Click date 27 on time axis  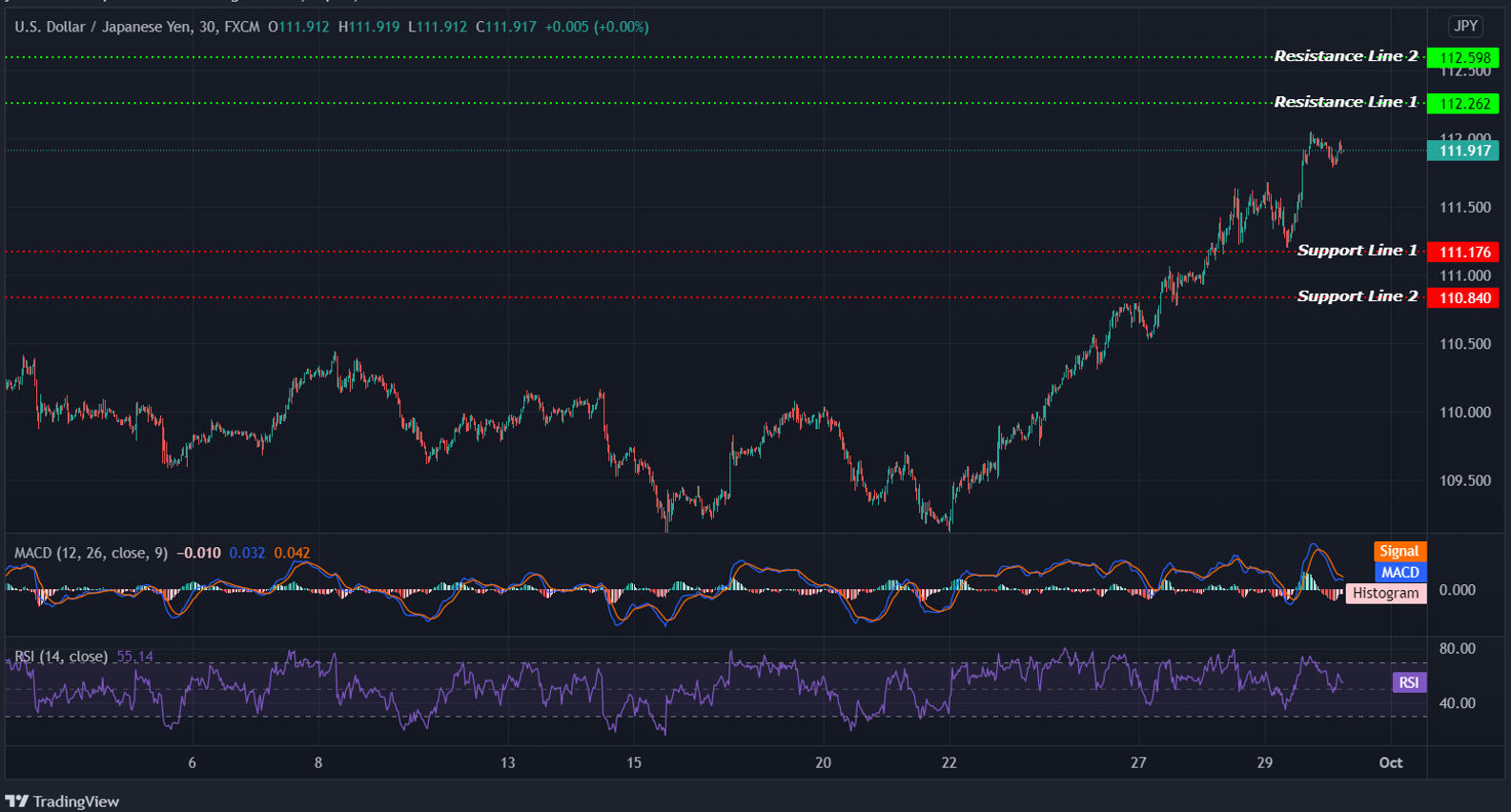coord(1138,762)
